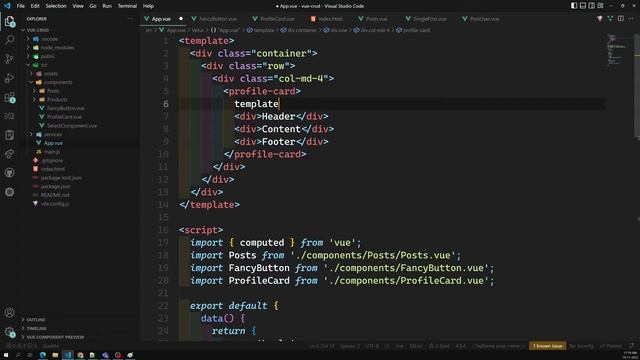This screenshot has height=360, width=640.
Task: Expand the services folder
Action: coord(53,134)
